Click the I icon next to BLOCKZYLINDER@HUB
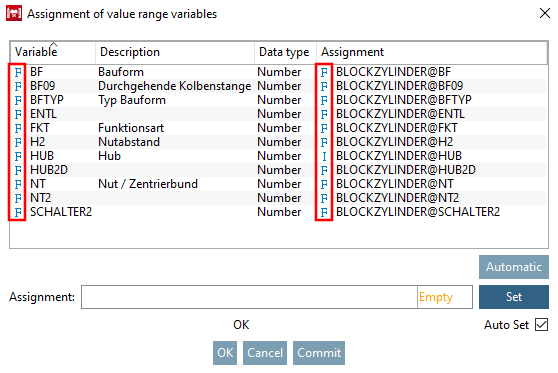The image size is (558, 373). click(324, 156)
